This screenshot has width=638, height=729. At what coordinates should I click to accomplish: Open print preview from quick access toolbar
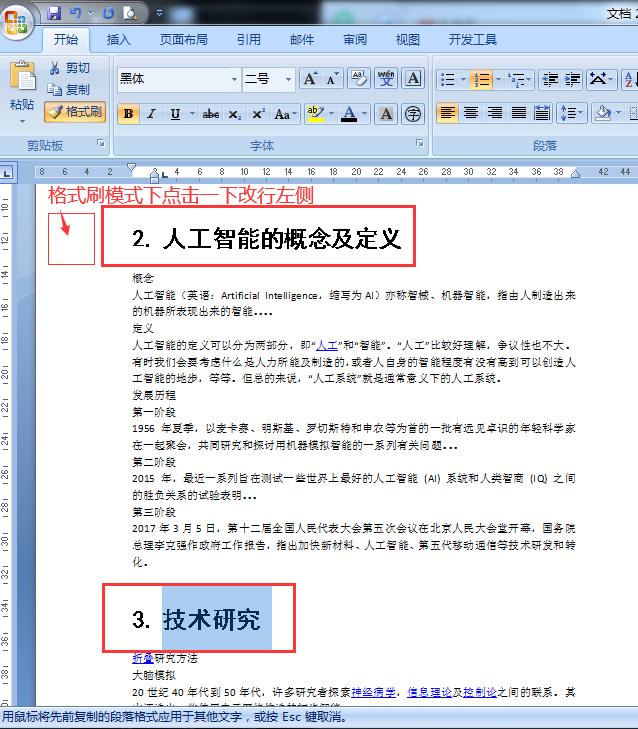[x=130, y=13]
